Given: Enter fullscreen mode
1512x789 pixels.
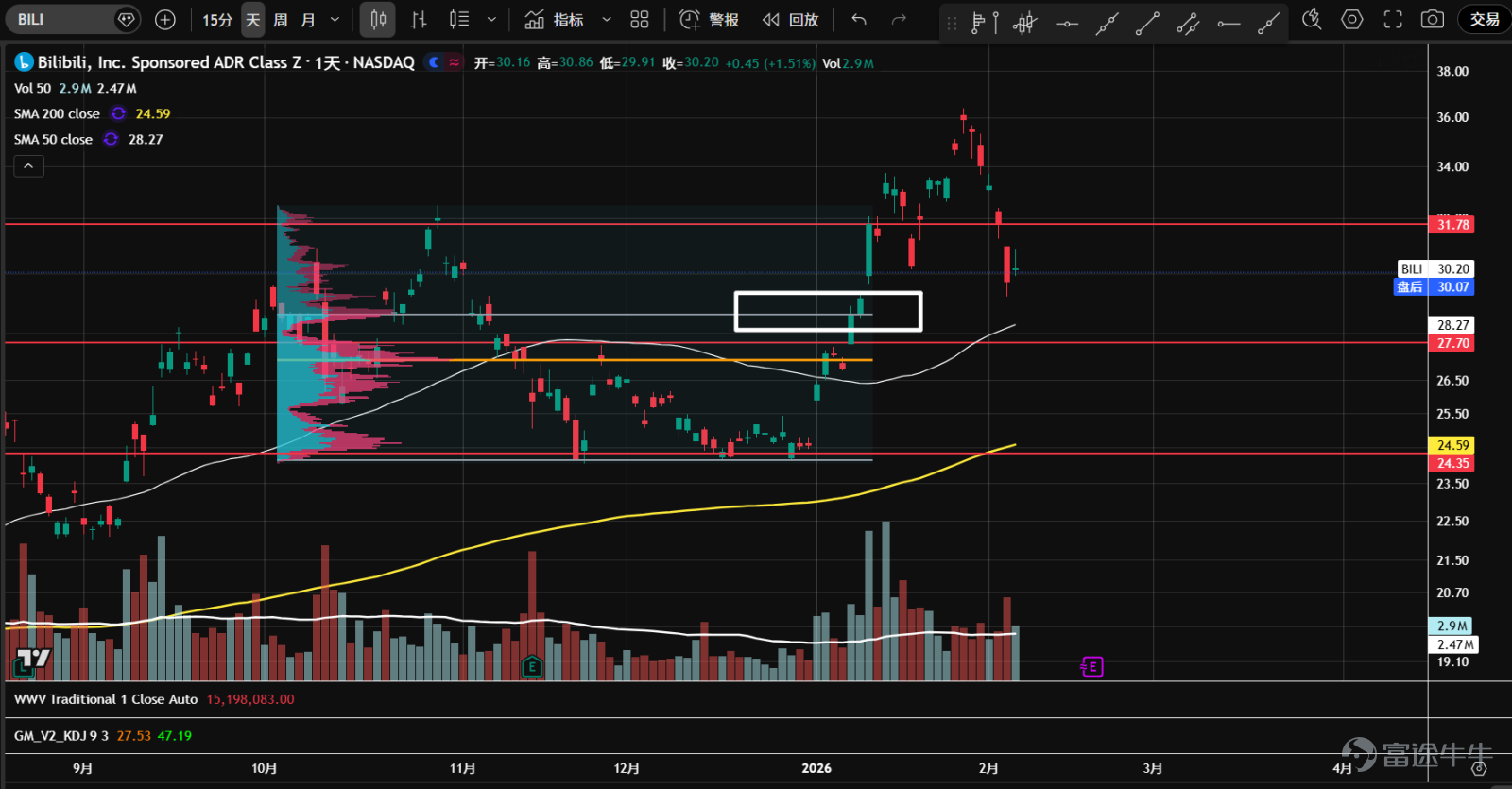Looking at the screenshot, I should tap(1393, 19).
